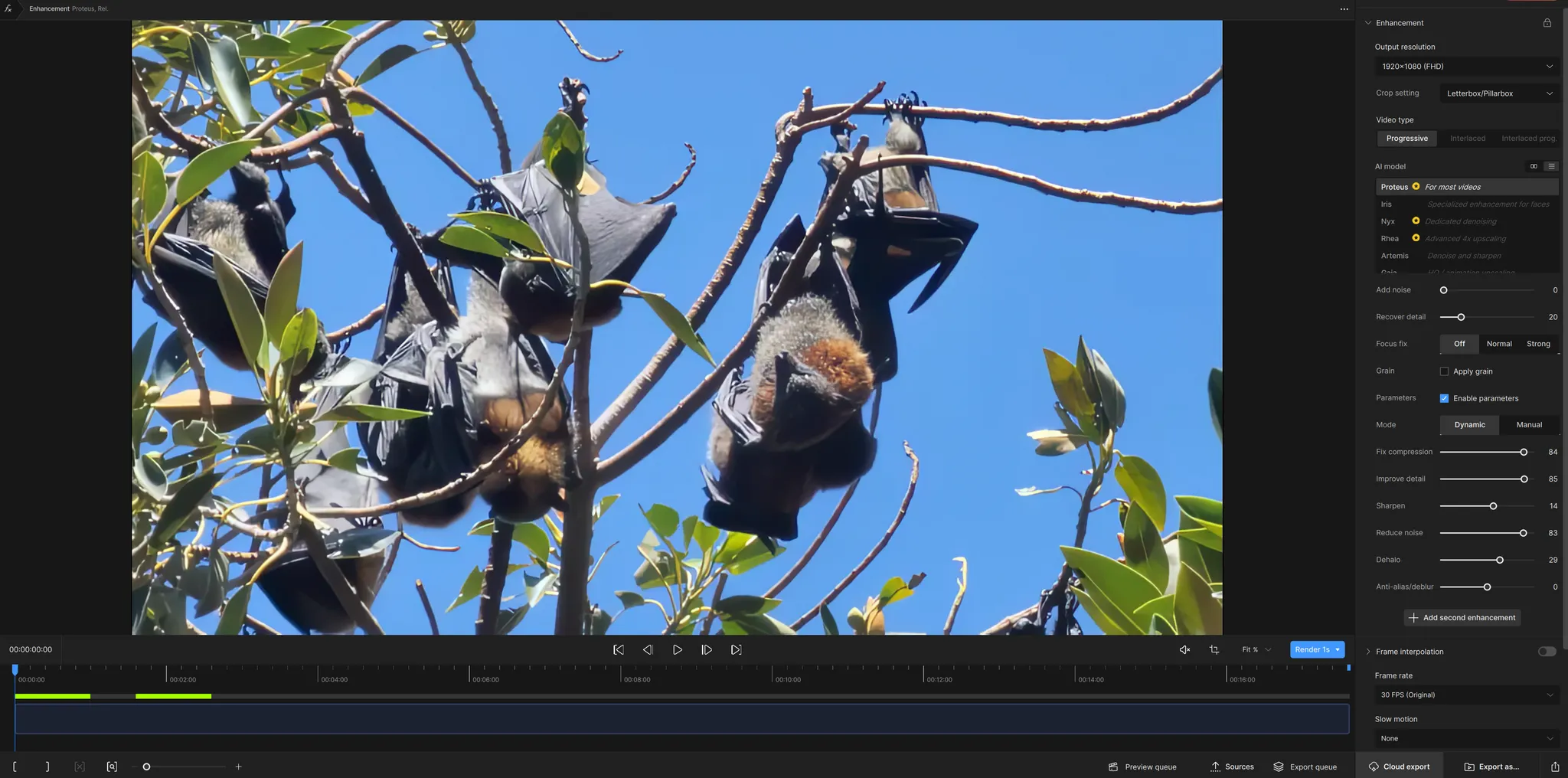Turn on Frame interpolation switch
This screenshot has width=1568, height=778.
pyautogui.click(x=1547, y=652)
